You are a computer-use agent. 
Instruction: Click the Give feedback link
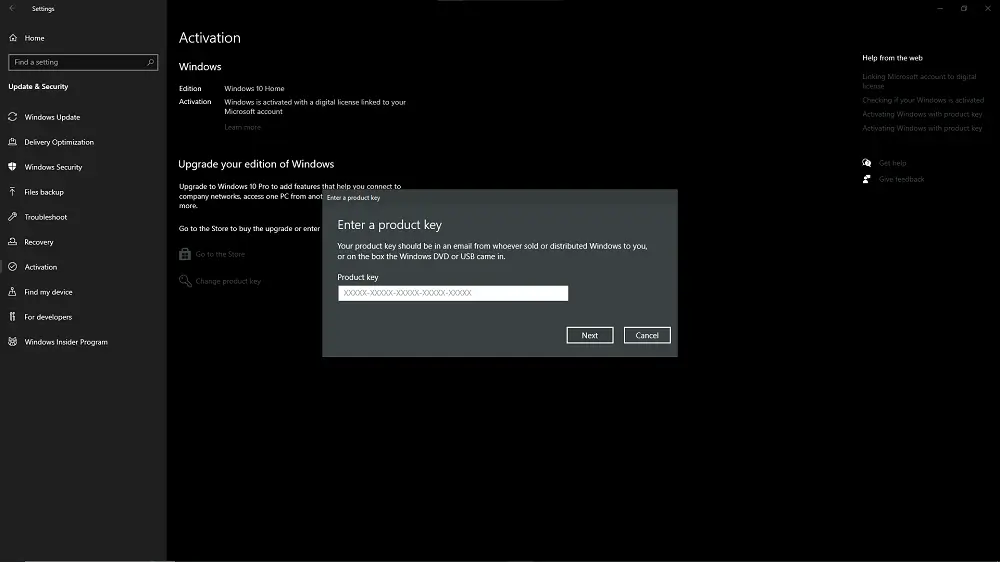click(x=901, y=179)
